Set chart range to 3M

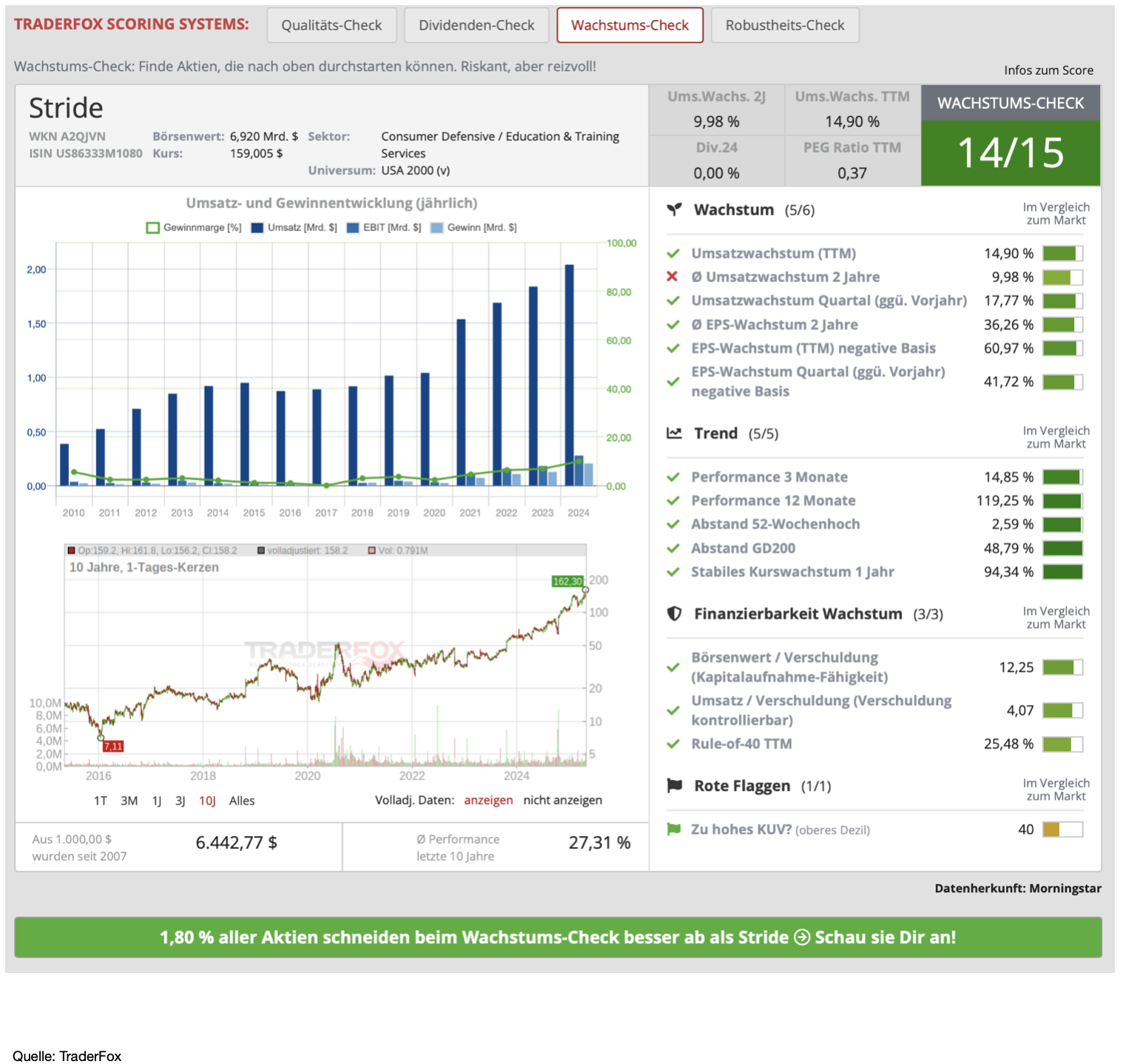pos(129,801)
